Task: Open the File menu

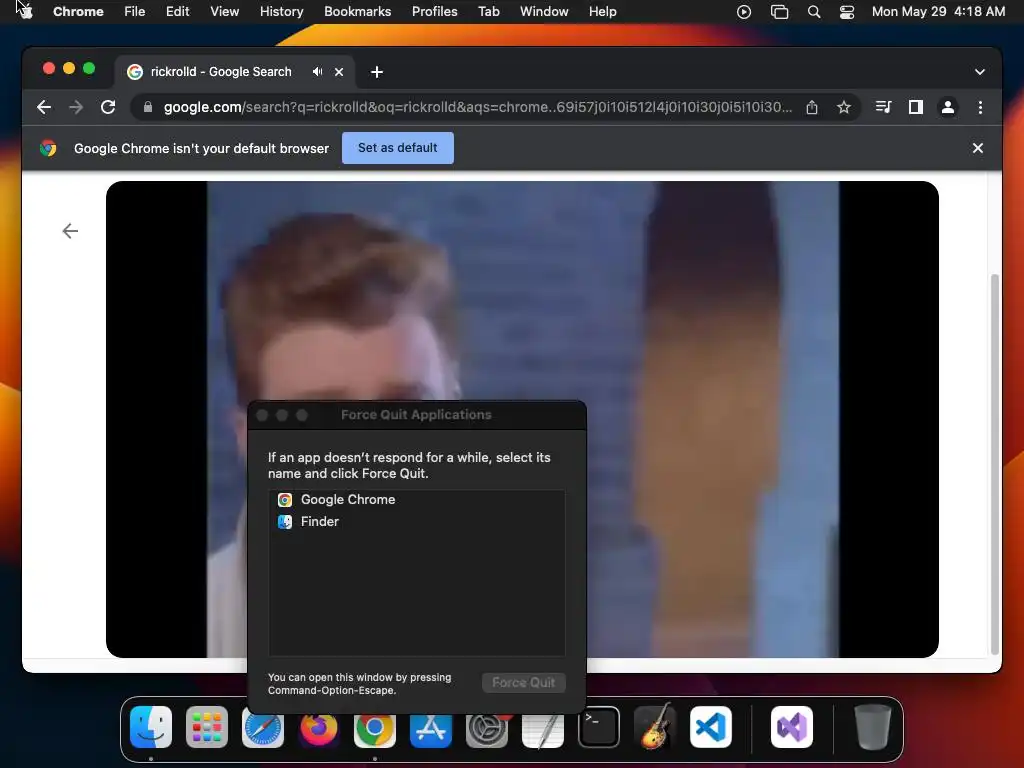Action: (x=135, y=11)
